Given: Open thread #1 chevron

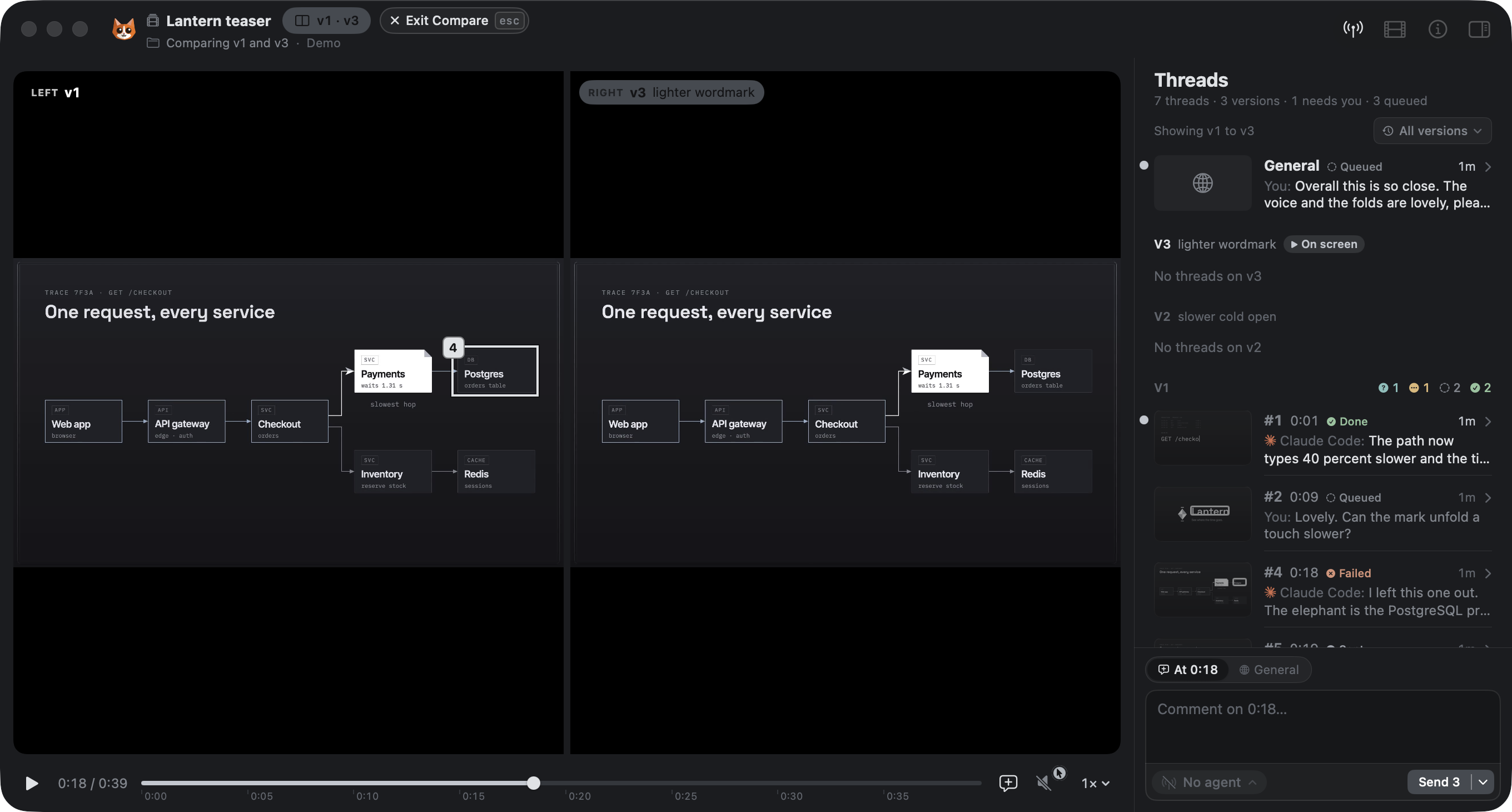Looking at the screenshot, I should pos(1488,422).
